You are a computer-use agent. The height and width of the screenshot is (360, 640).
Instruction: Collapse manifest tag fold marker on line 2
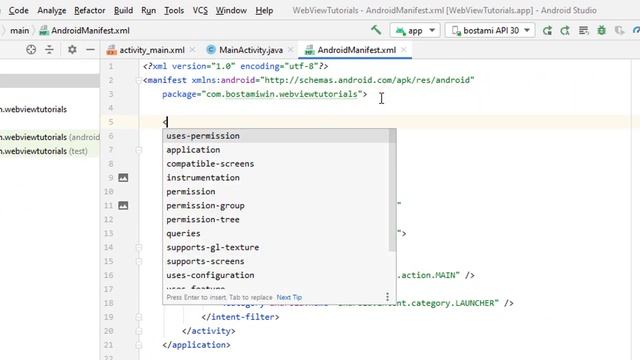(139, 80)
